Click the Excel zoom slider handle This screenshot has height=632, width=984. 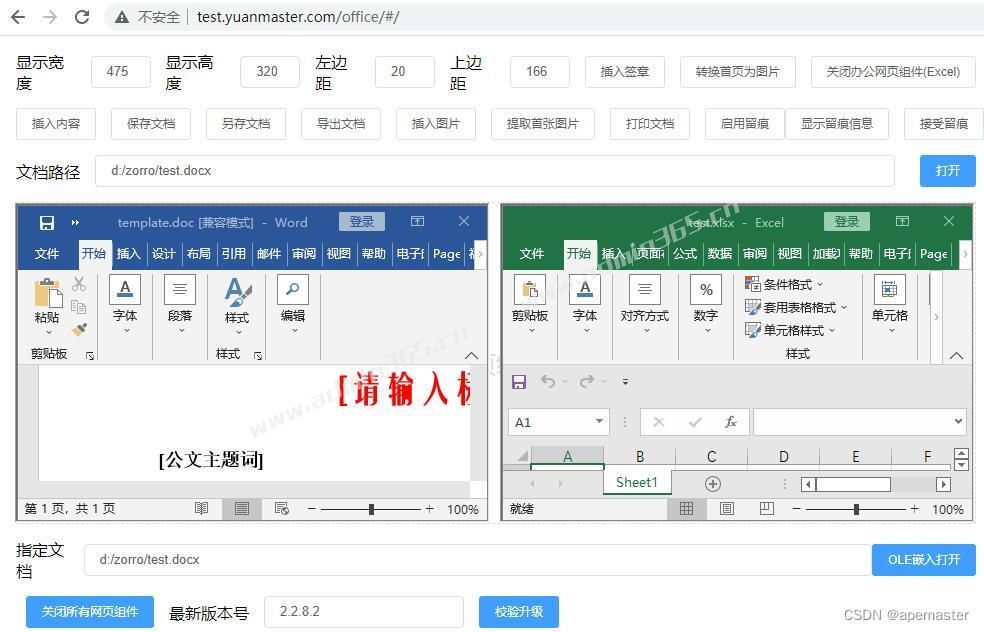tap(856, 509)
